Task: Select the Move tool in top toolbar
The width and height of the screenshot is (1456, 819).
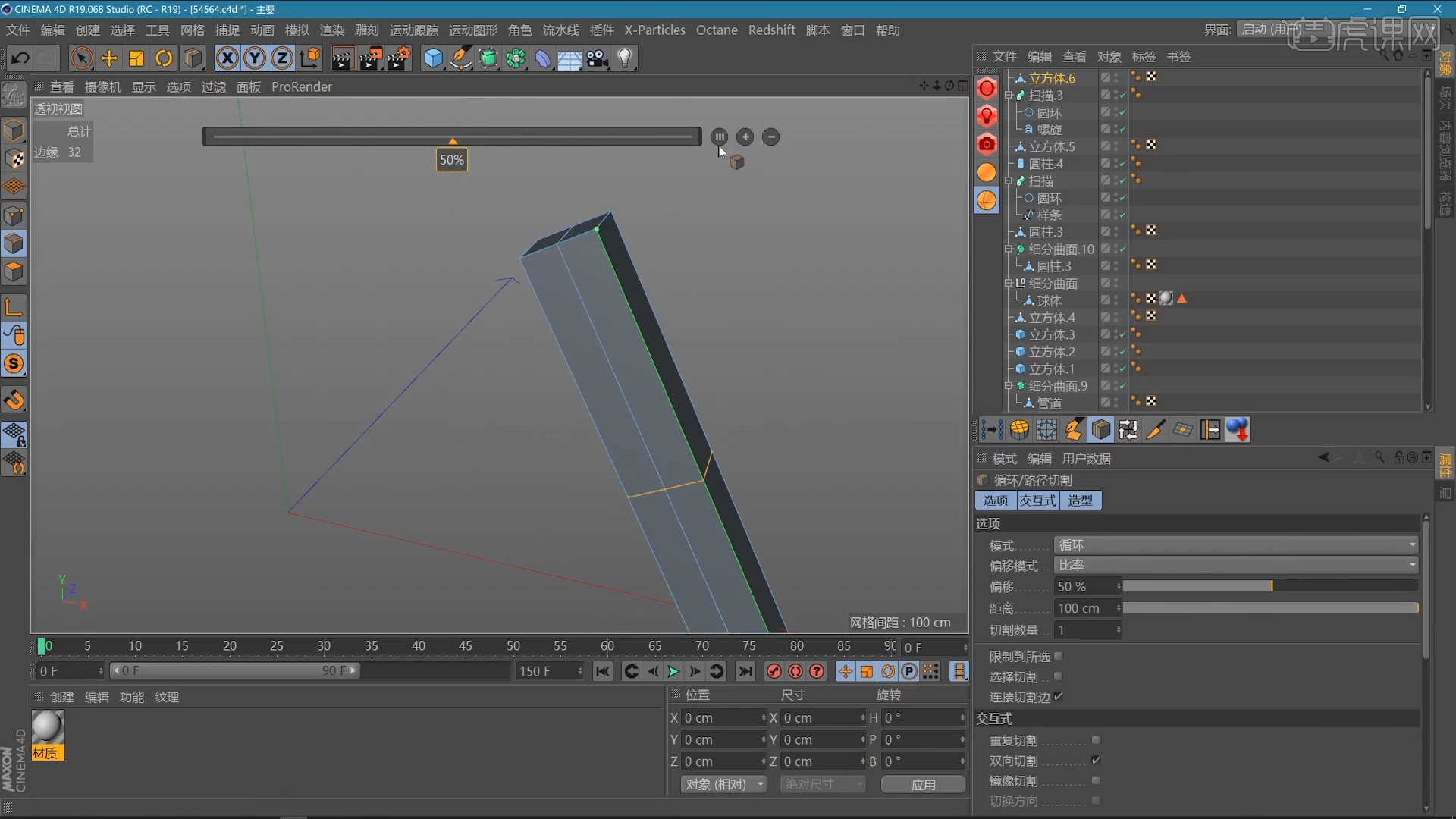Action: point(109,58)
